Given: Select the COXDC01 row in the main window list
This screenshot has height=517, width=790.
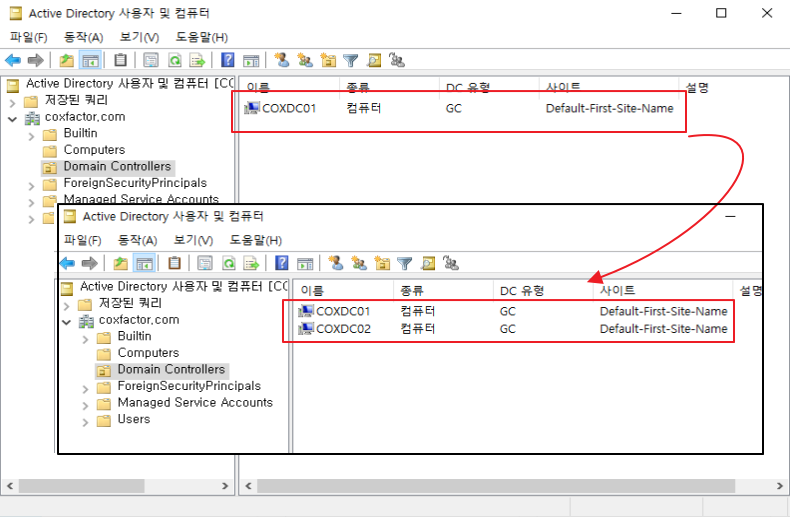Looking at the screenshot, I should coord(459,108).
